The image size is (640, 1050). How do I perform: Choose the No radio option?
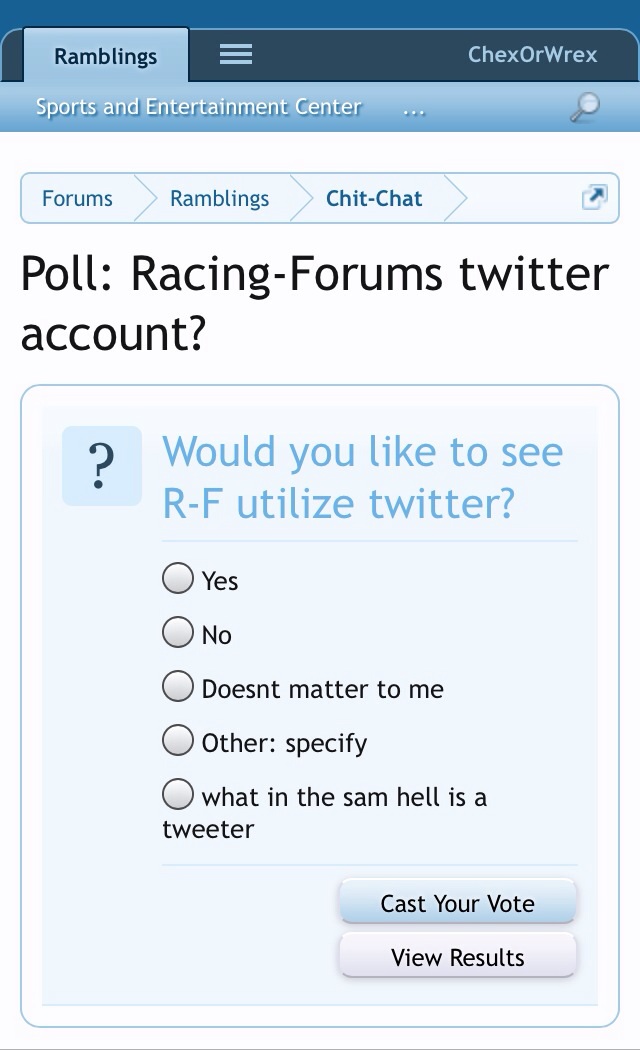click(178, 632)
